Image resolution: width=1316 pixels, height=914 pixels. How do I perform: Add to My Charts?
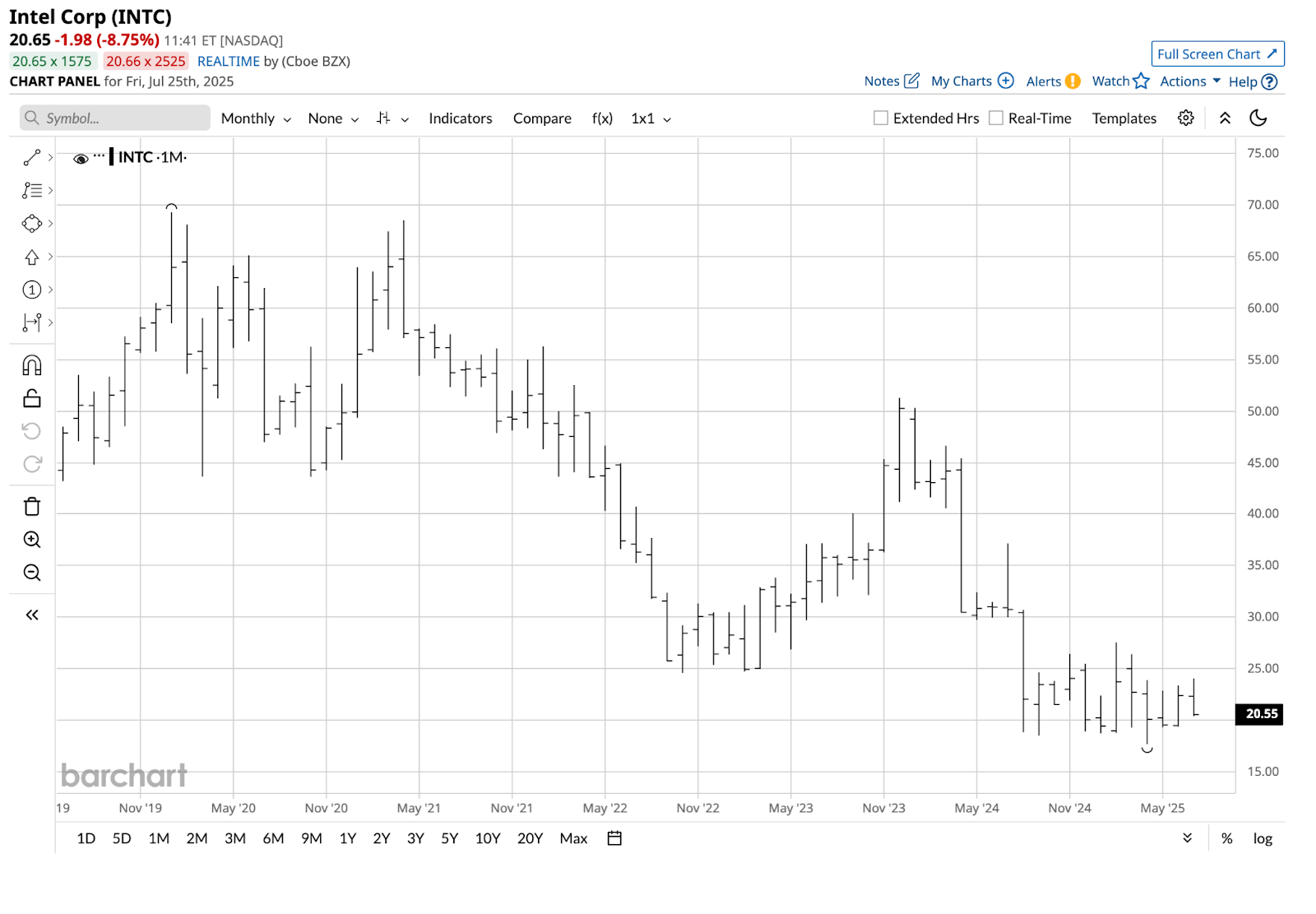972,81
